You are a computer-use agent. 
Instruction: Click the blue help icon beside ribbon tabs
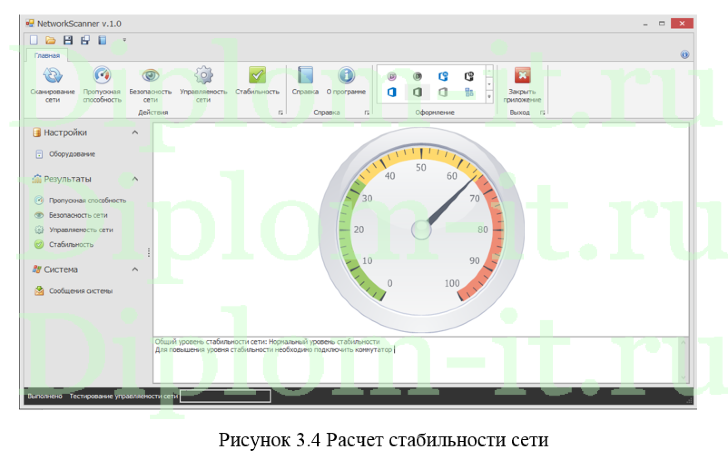684,55
